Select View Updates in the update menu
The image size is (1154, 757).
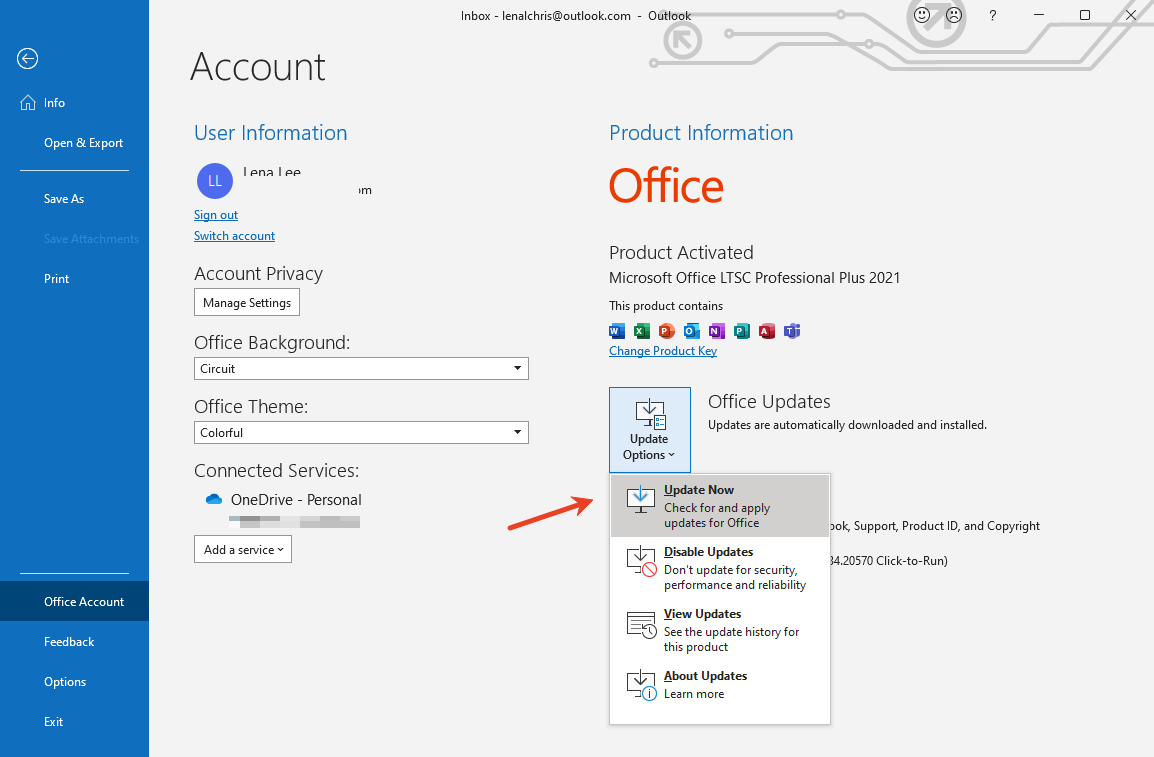[702, 613]
